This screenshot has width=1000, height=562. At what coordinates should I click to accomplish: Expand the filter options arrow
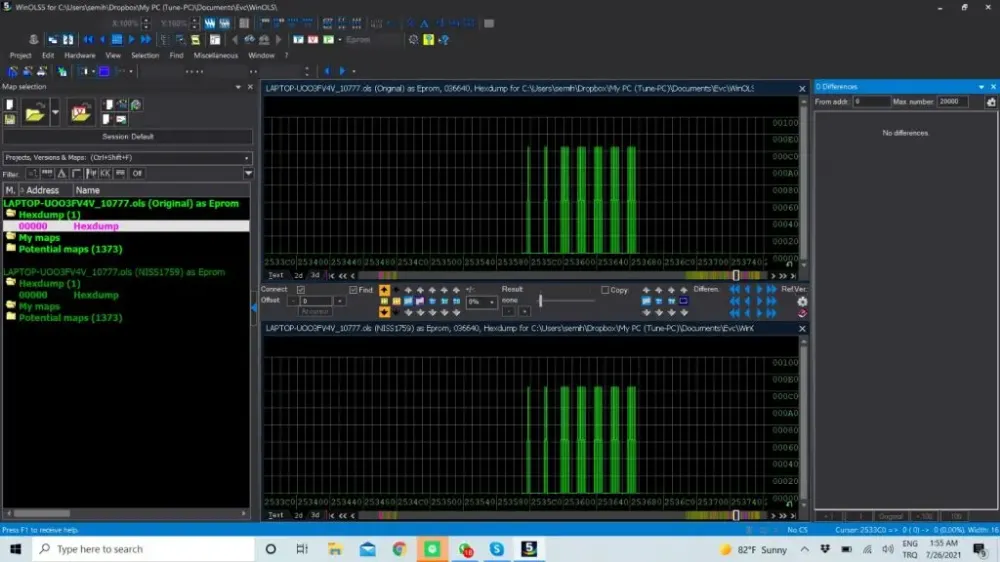(248, 174)
